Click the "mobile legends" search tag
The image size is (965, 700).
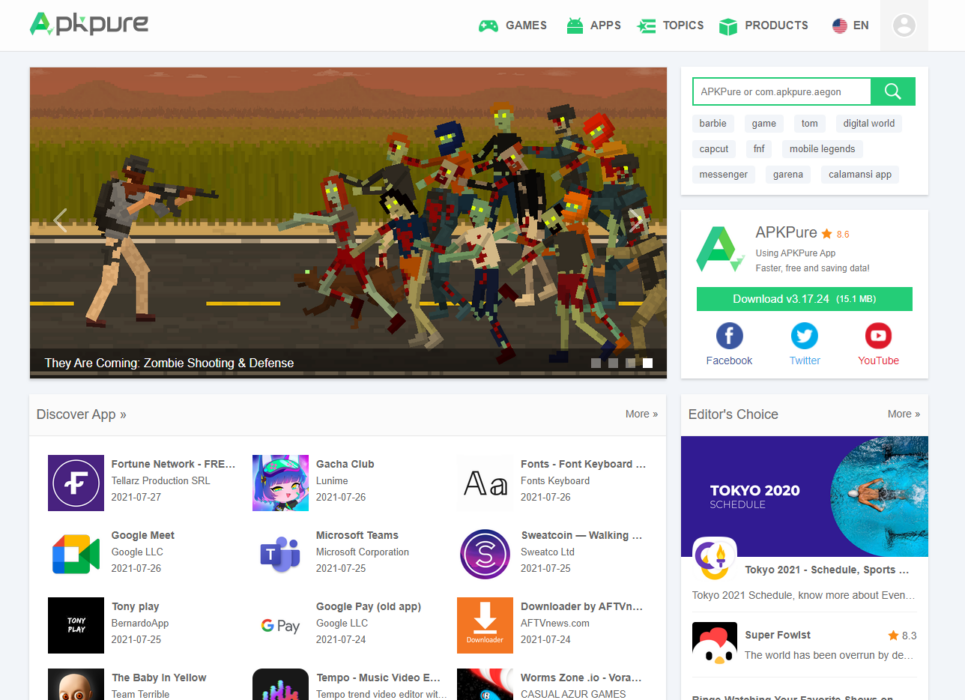pos(821,149)
